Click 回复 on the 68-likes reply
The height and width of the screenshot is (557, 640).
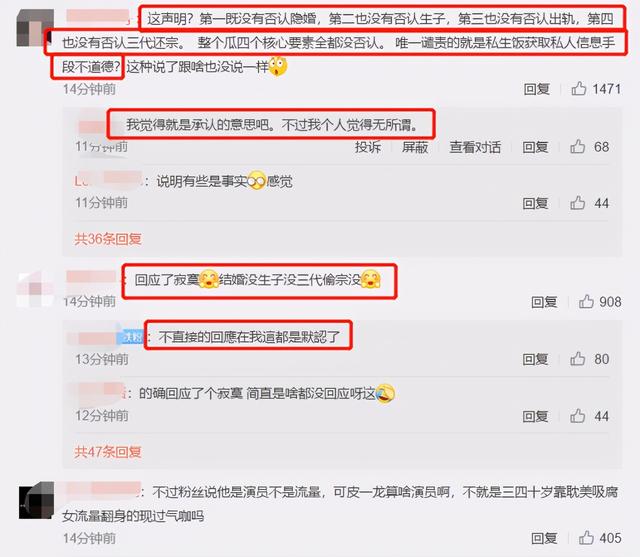click(535, 147)
